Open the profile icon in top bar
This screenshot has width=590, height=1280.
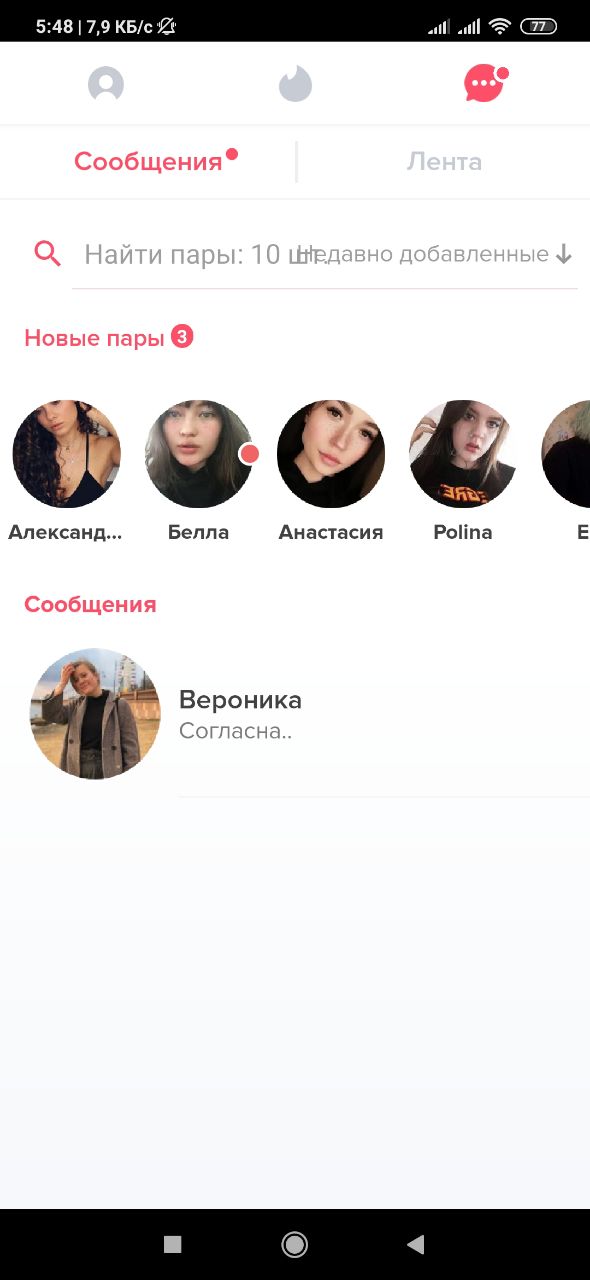(106, 84)
